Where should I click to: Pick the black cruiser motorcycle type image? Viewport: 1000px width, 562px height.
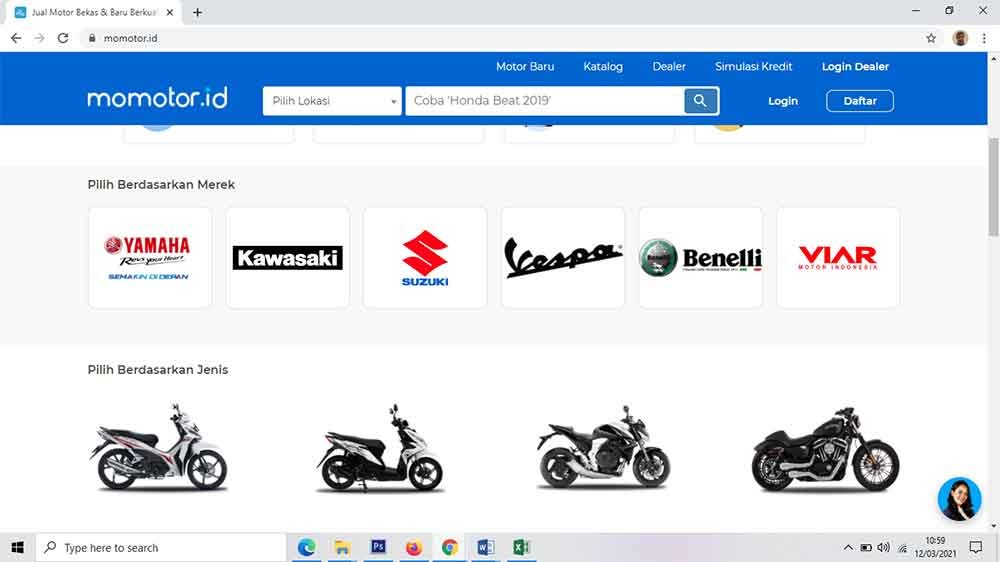click(x=825, y=449)
